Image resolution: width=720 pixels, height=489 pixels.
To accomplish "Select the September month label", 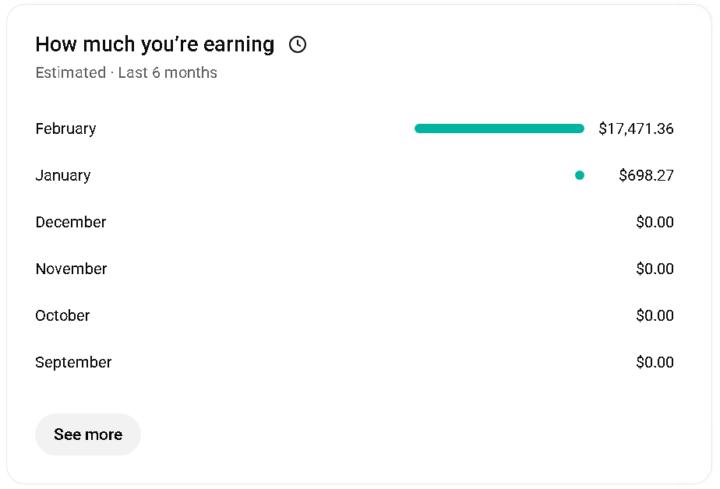I will [73, 362].
